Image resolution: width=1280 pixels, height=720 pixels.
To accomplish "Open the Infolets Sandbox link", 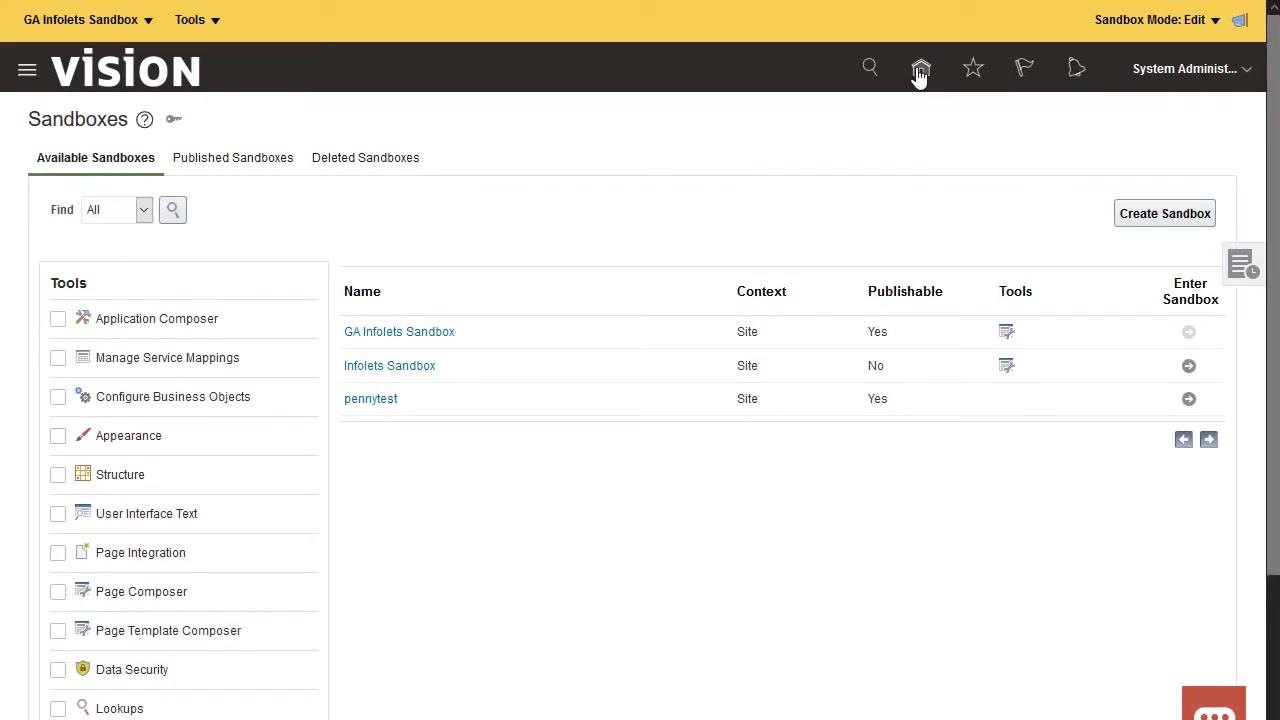I will (x=390, y=366).
